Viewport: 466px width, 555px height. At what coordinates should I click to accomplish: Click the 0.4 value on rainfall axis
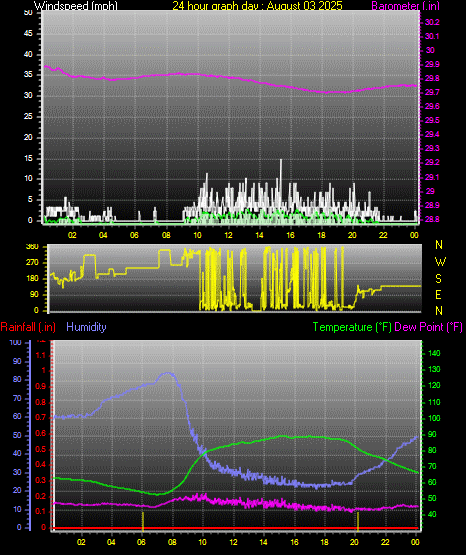pos(41,465)
